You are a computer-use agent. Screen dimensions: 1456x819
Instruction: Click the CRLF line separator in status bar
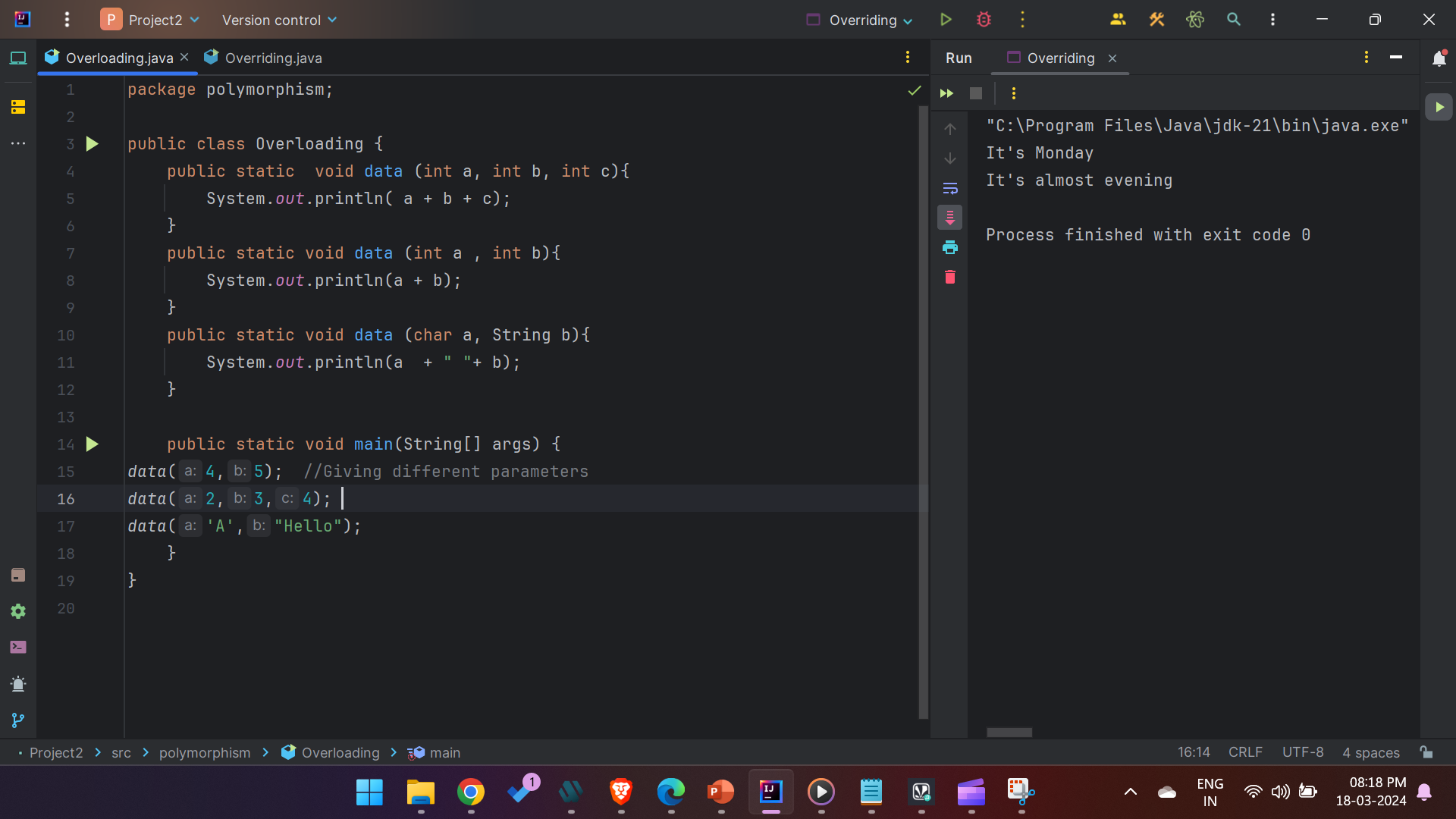coord(1245,752)
